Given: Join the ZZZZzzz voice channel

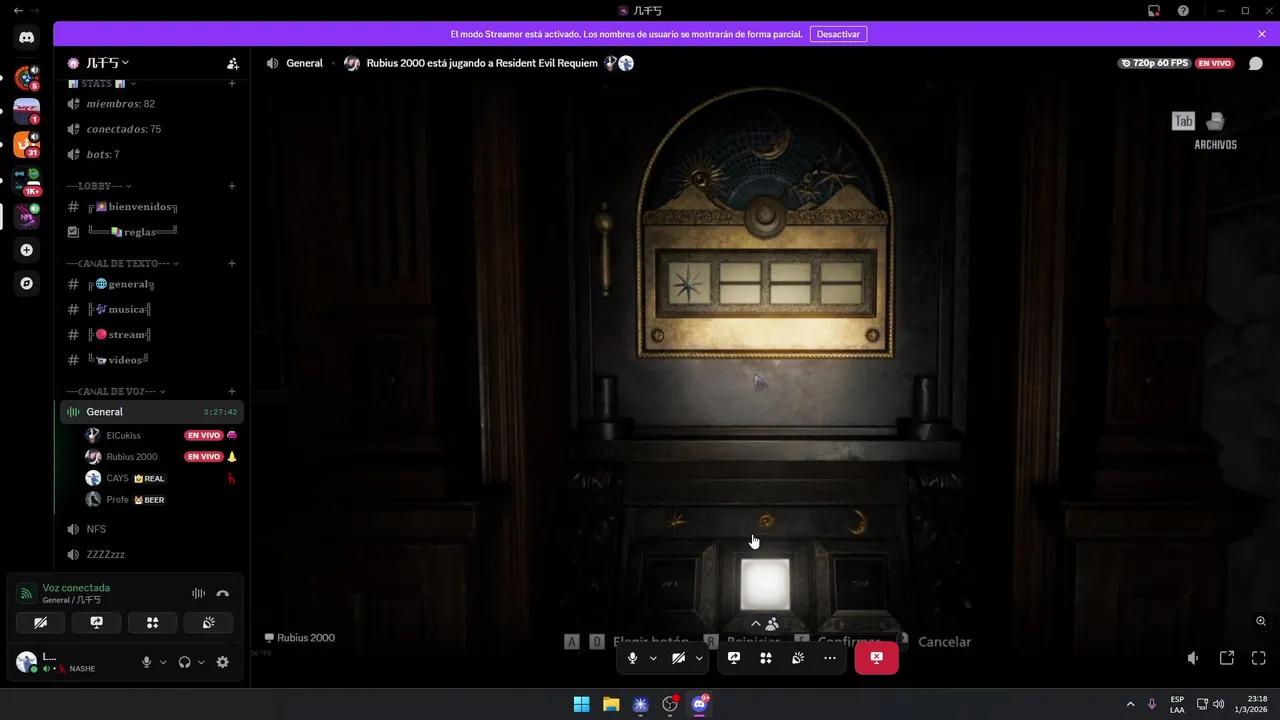Looking at the screenshot, I should tap(152, 554).
